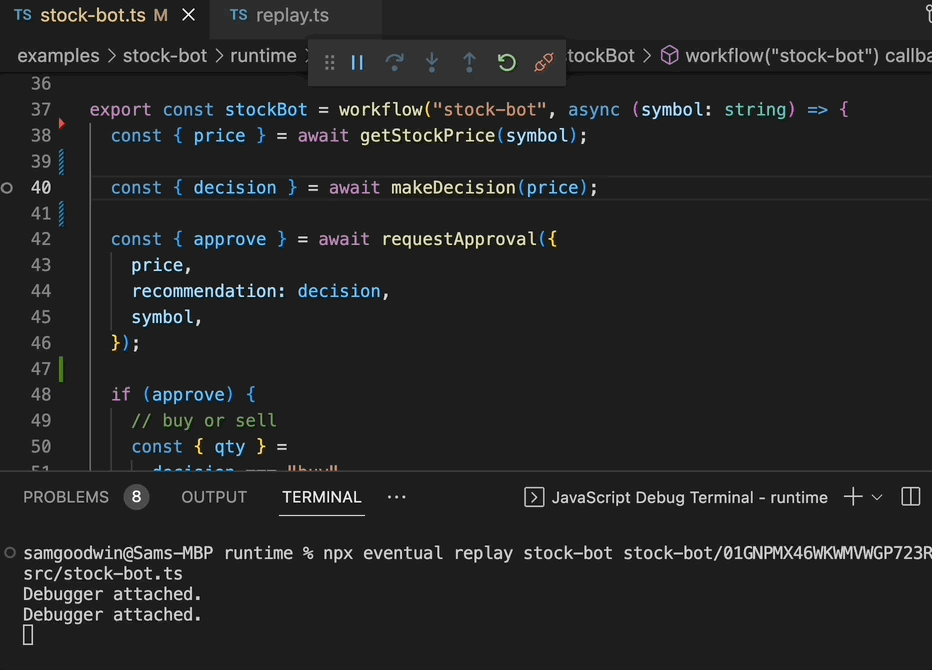
Task: Open the PROBLEMS panel tab
Action: pos(66,497)
